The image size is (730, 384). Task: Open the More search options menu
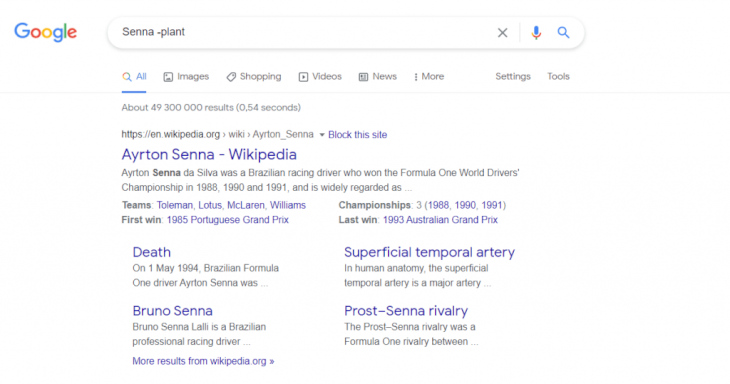click(x=429, y=77)
